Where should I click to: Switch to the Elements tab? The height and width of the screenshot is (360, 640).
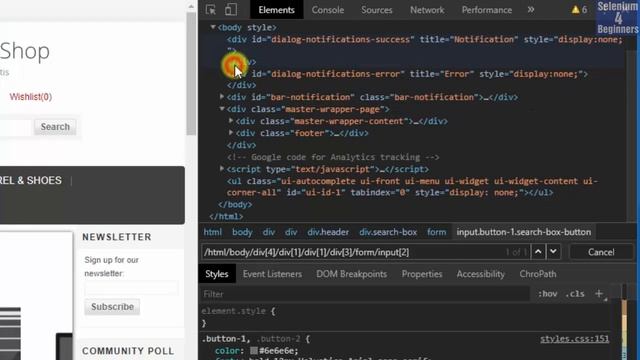click(x=276, y=10)
